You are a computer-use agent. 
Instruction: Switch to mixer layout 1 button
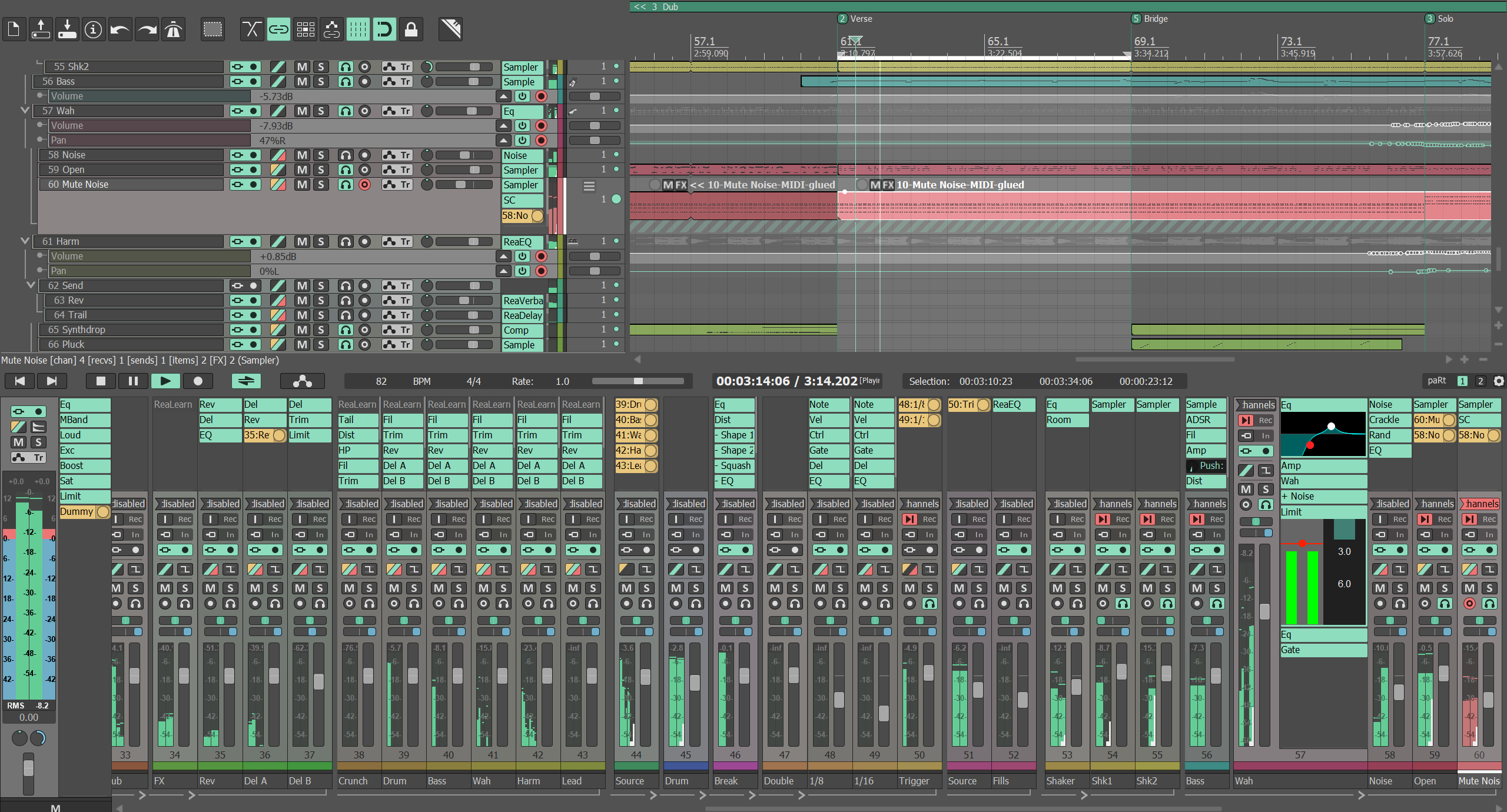1462,381
